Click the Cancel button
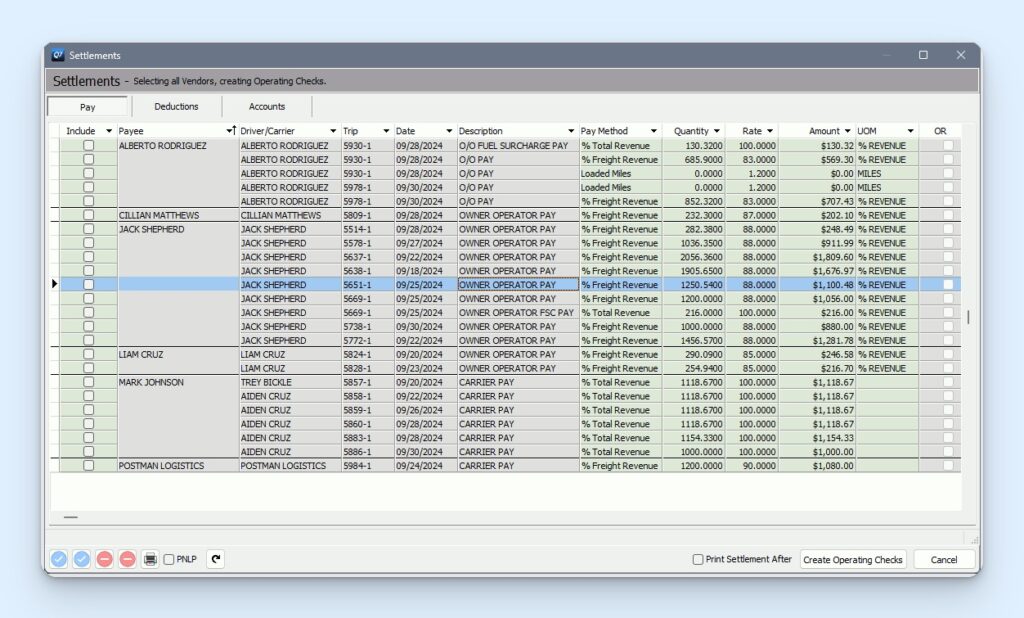The height and width of the screenshot is (618, 1024). [x=944, y=559]
